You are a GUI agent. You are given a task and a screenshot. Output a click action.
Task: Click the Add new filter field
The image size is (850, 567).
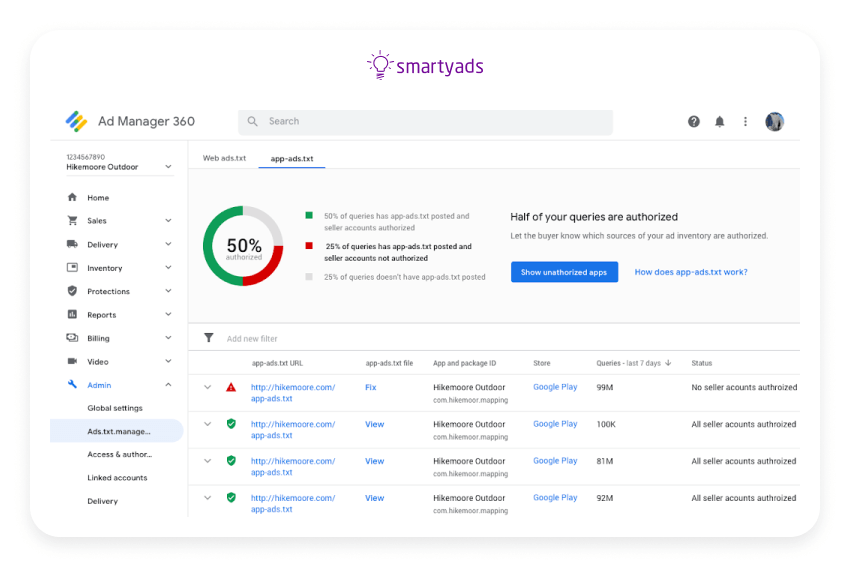coord(252,339)
